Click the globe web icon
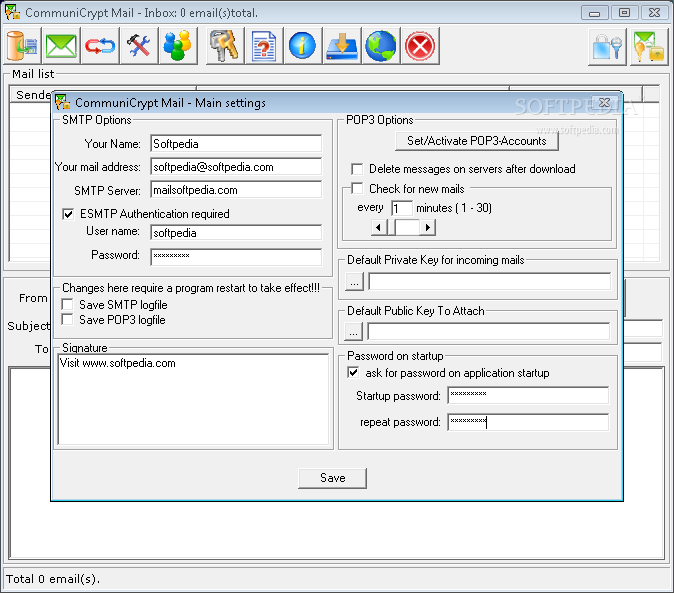 click(381, 46)
